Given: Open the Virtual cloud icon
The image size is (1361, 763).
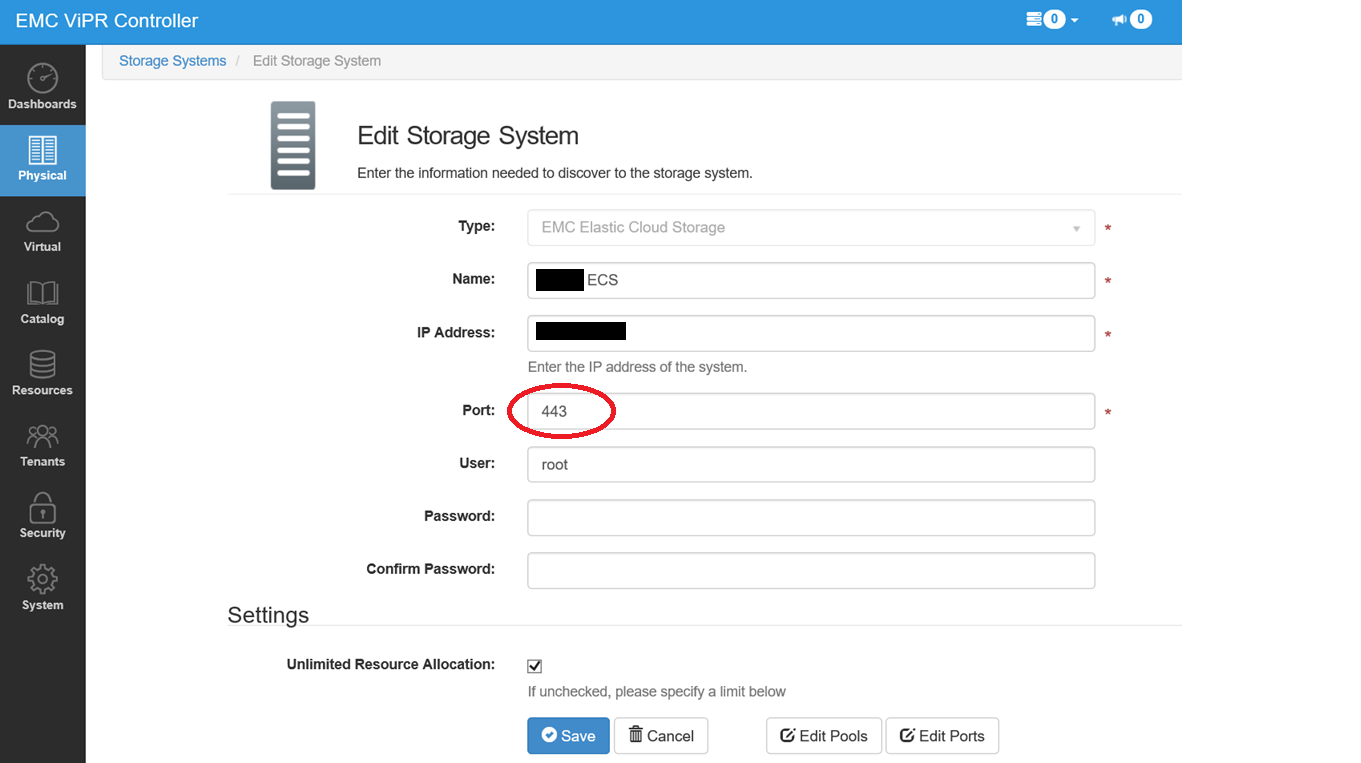Looking at the screenshot, I should coord(42,222).
